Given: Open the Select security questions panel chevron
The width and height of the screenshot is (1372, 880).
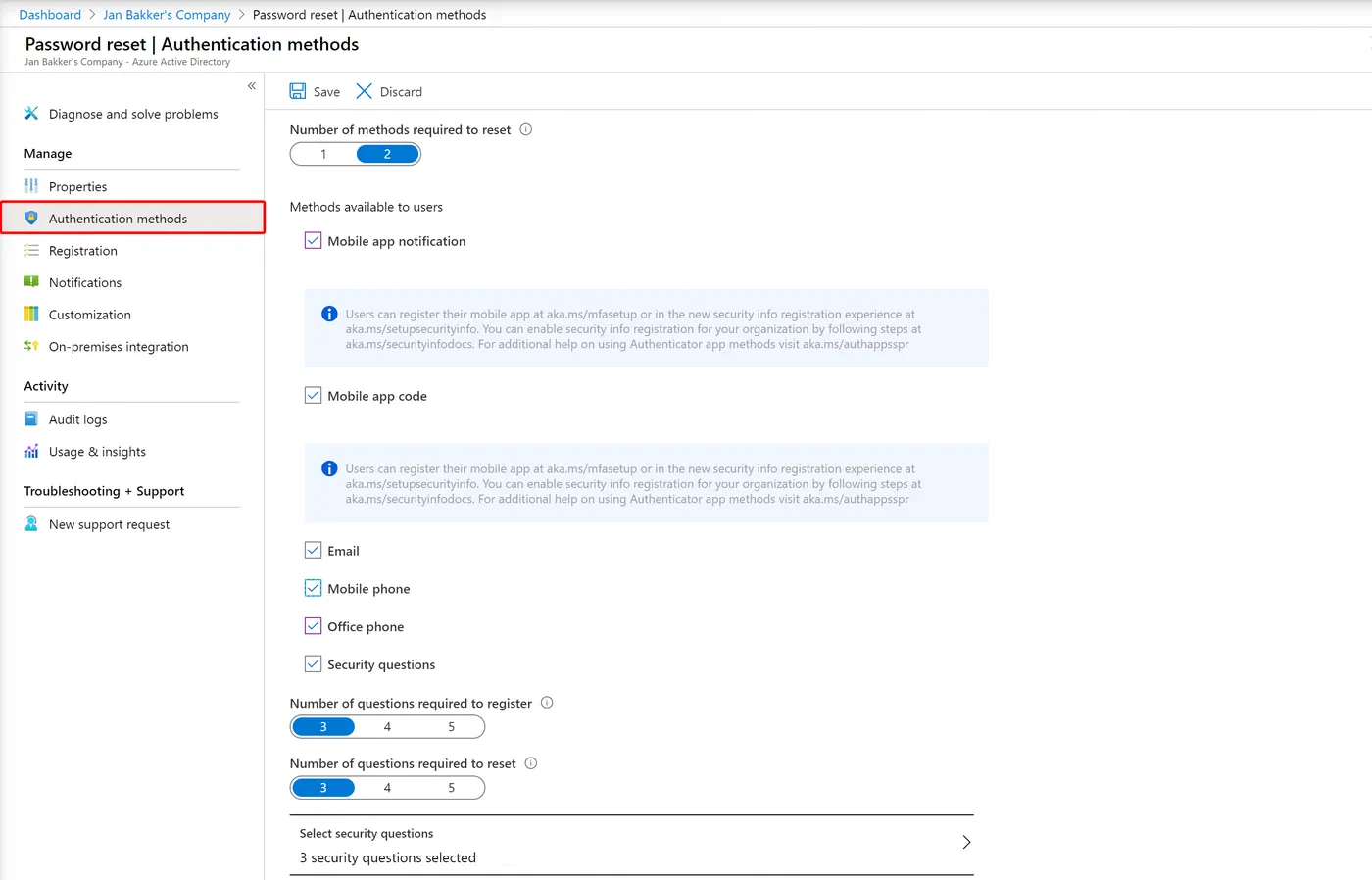Looking at the screenshot, I should [x=966, y=843].
